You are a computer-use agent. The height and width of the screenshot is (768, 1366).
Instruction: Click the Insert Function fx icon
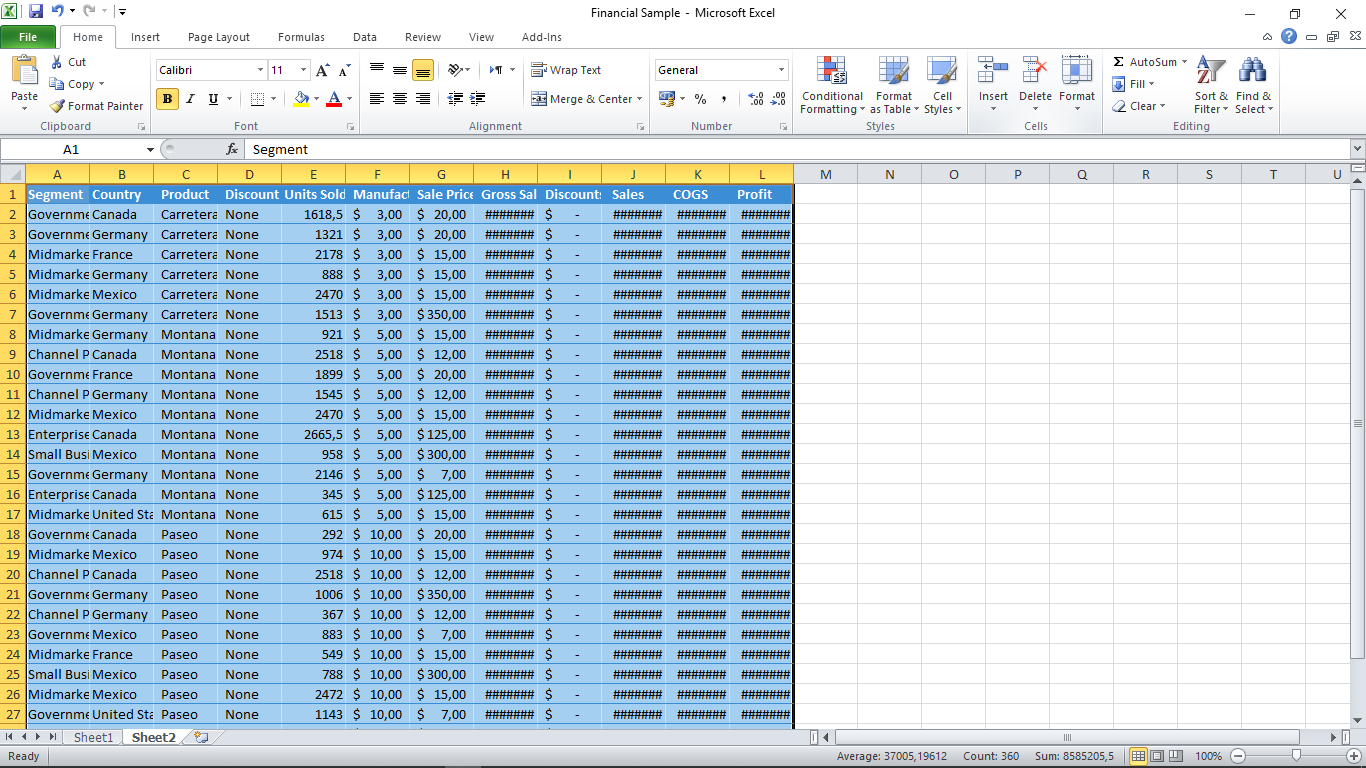tap(232, 149)
